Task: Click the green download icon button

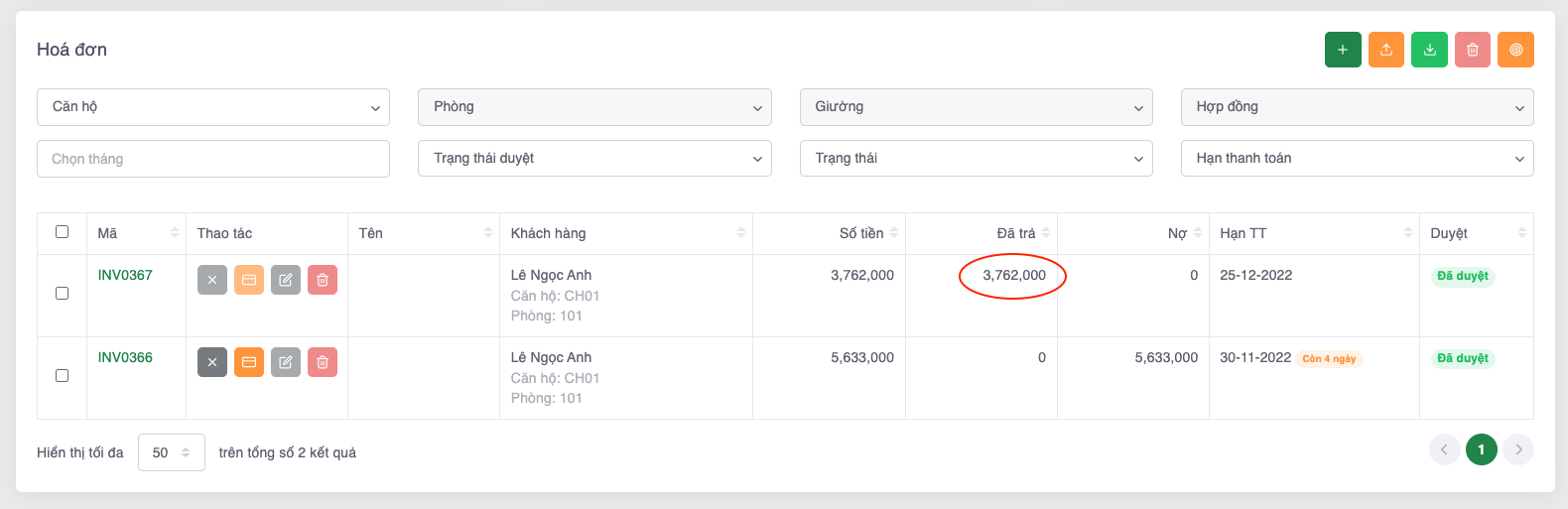Action: tap(1429, 50)
